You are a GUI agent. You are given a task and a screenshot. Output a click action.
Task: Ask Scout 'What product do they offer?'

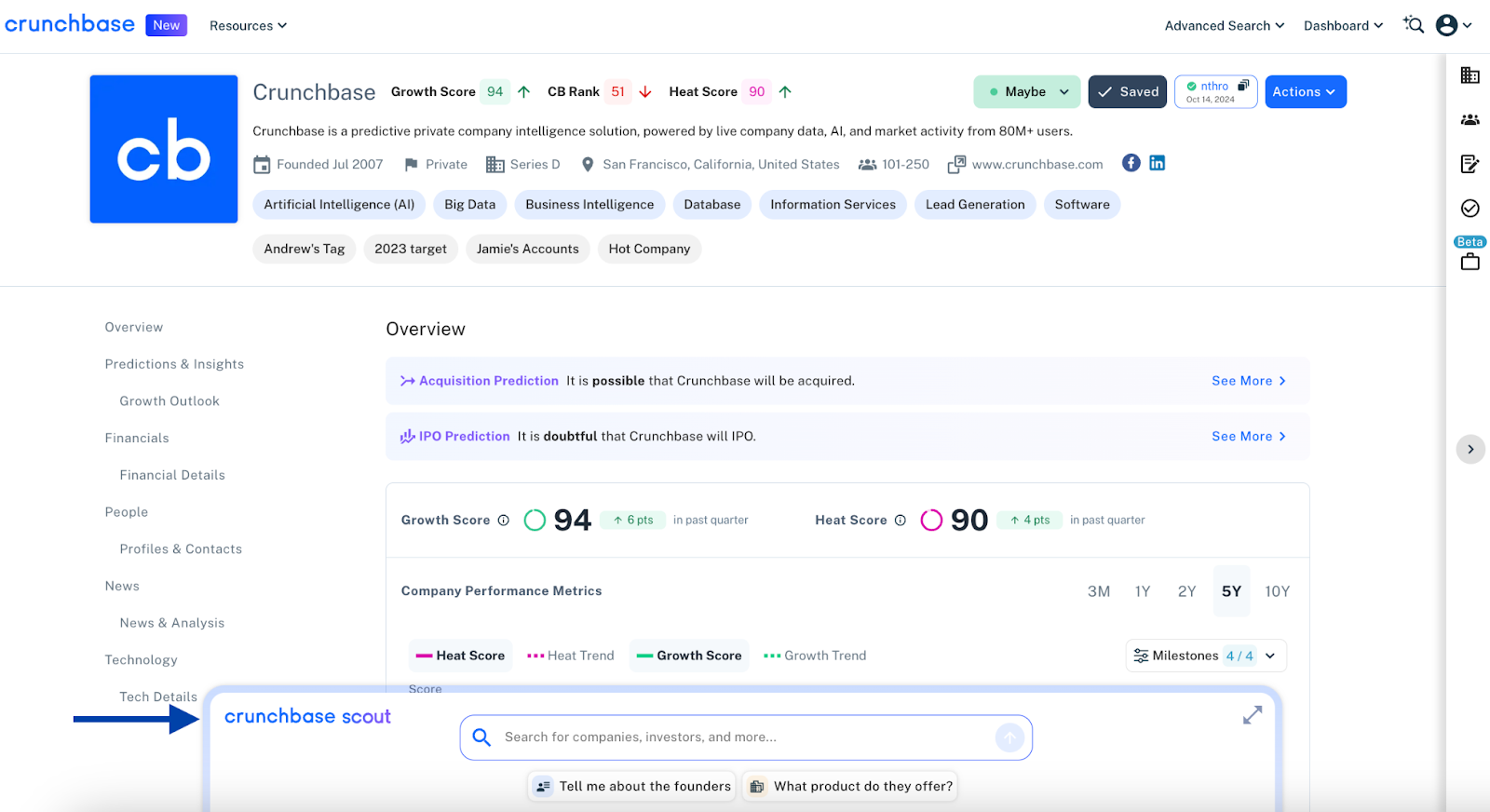point(850,787)
